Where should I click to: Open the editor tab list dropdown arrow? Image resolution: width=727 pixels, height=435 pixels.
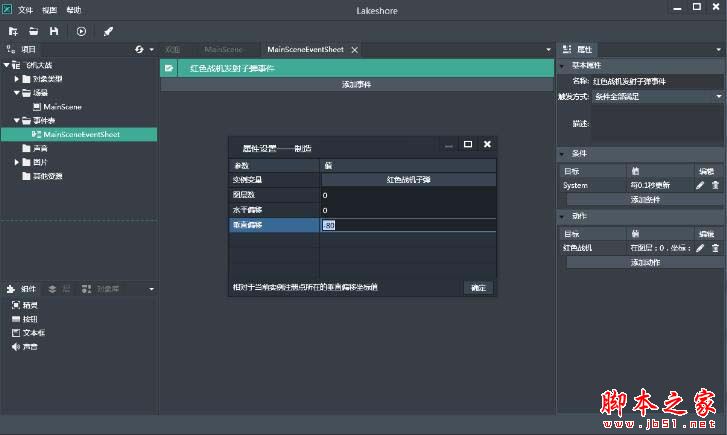(x=548, y=50)
